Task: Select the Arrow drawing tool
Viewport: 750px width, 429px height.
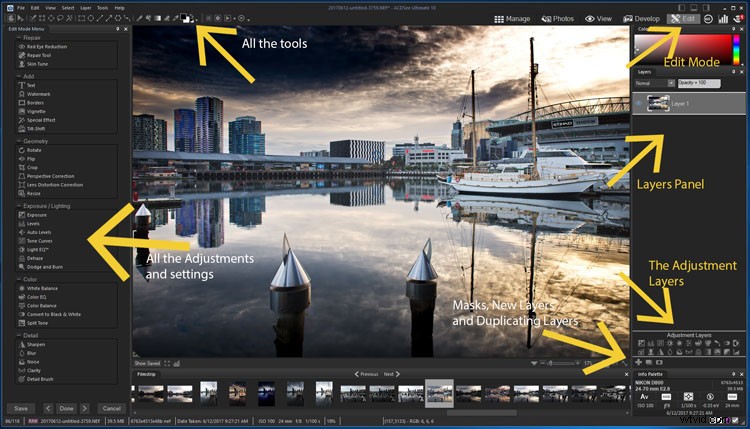Action: (109, 18)
